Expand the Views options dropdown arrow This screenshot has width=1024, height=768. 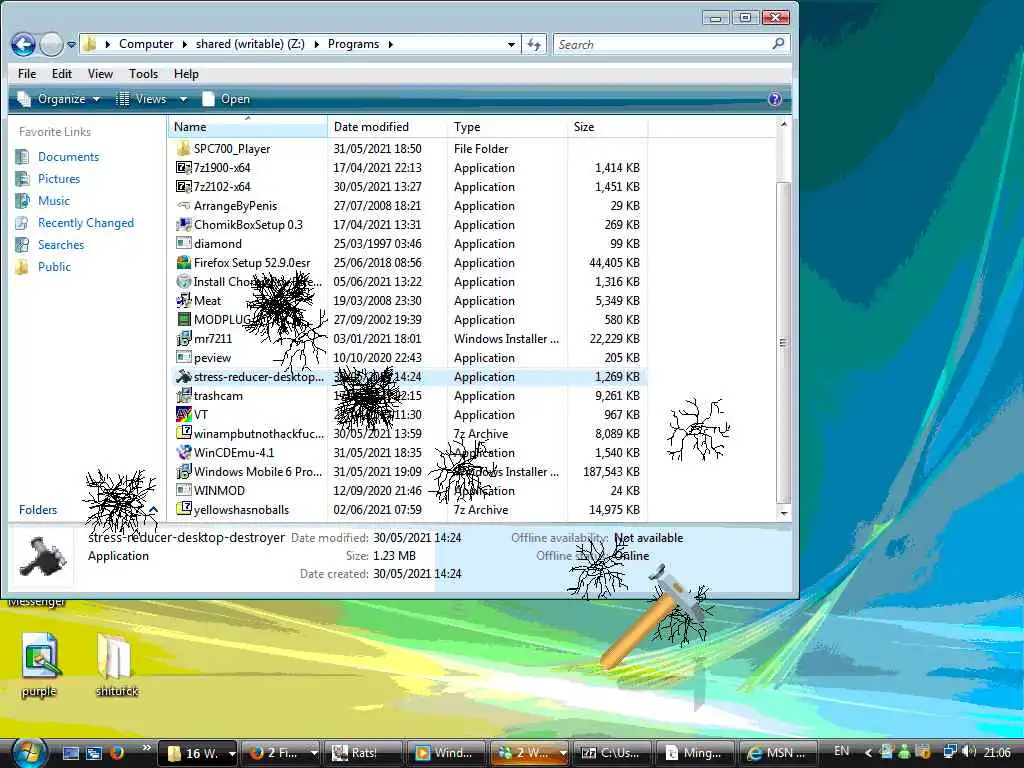(x=183, y=99)
